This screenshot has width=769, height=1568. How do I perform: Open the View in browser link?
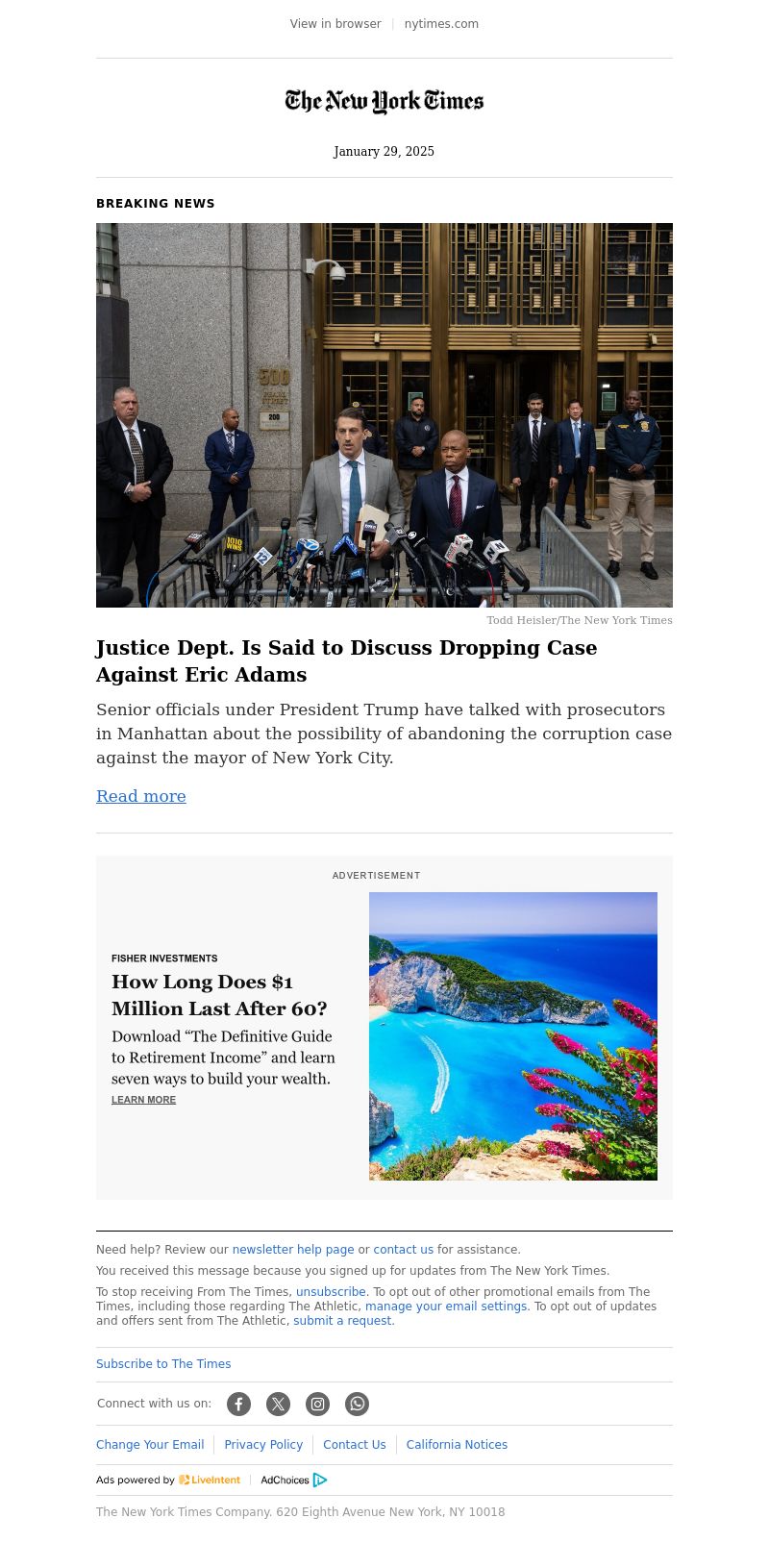click(335, 24)
